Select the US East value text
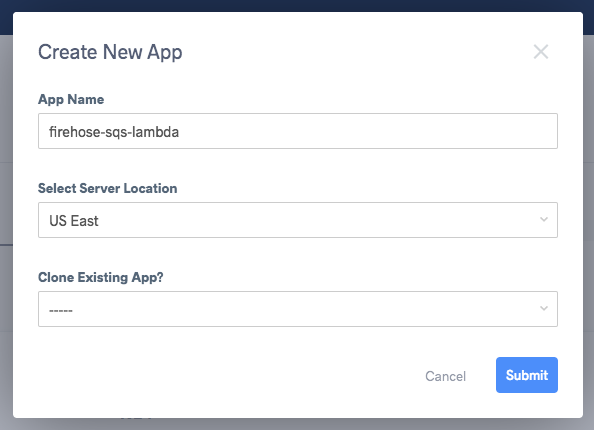This screenshot has height=430, width=594. pyautogui.click(x=74, y=221)
